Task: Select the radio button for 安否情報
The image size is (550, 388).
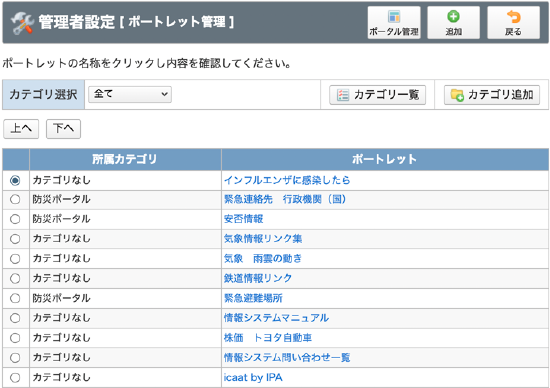Action: (x=15, y=219)
